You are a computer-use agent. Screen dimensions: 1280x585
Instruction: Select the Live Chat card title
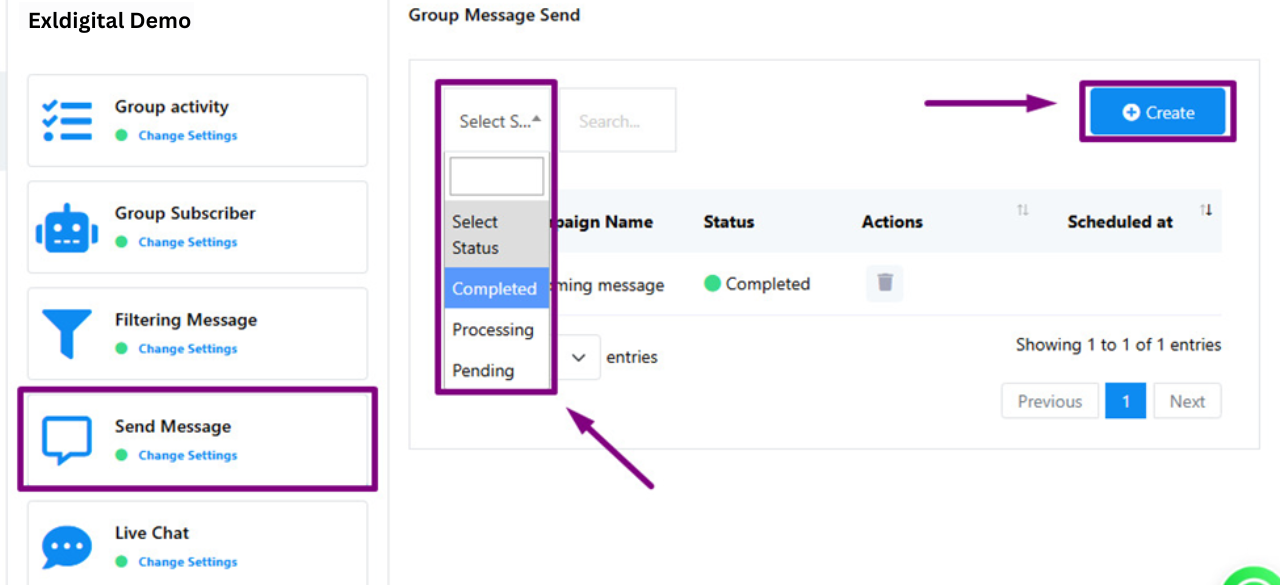[x=152, y=533]
